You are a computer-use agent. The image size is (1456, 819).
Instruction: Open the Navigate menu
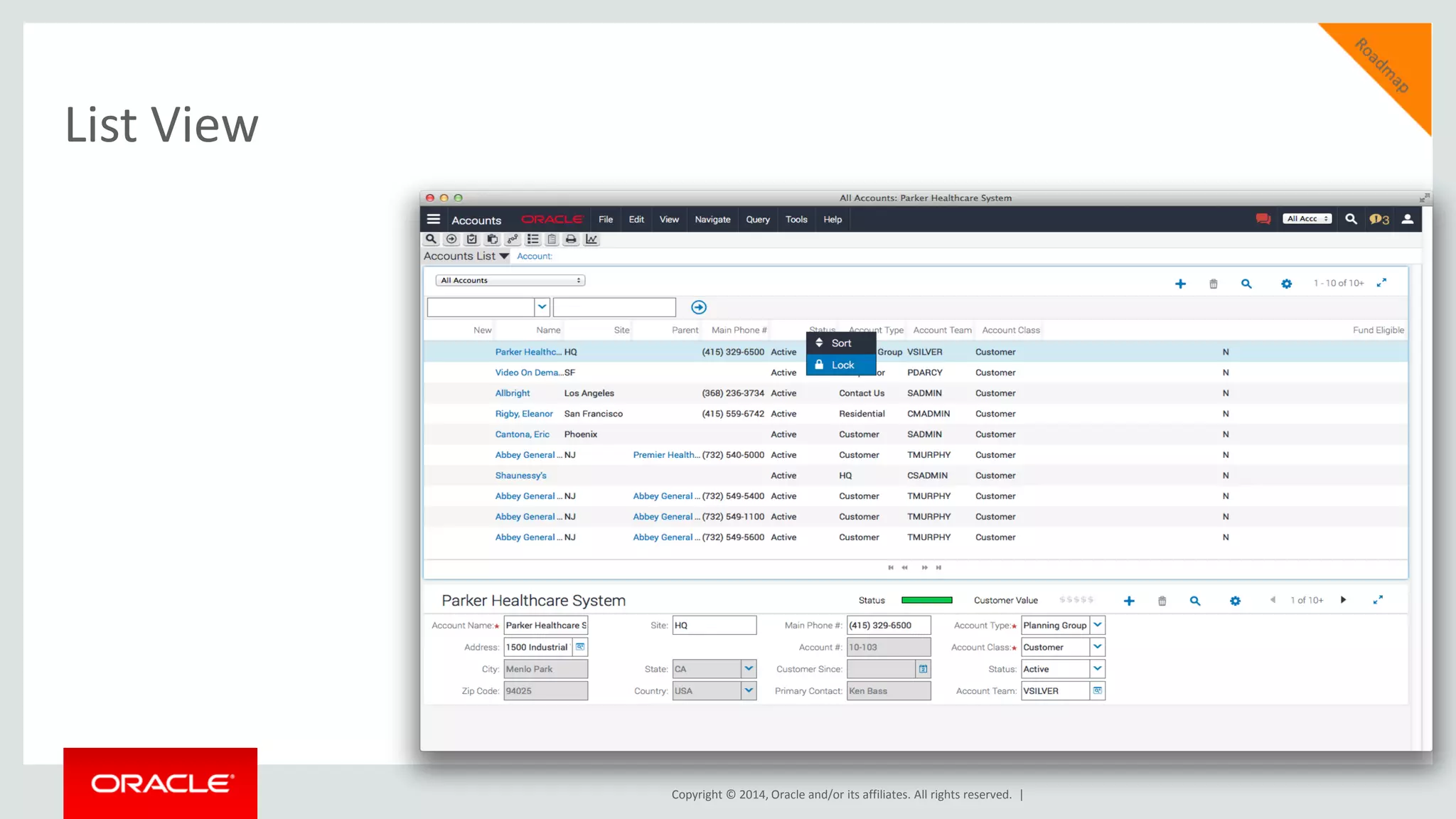[712, 220]
